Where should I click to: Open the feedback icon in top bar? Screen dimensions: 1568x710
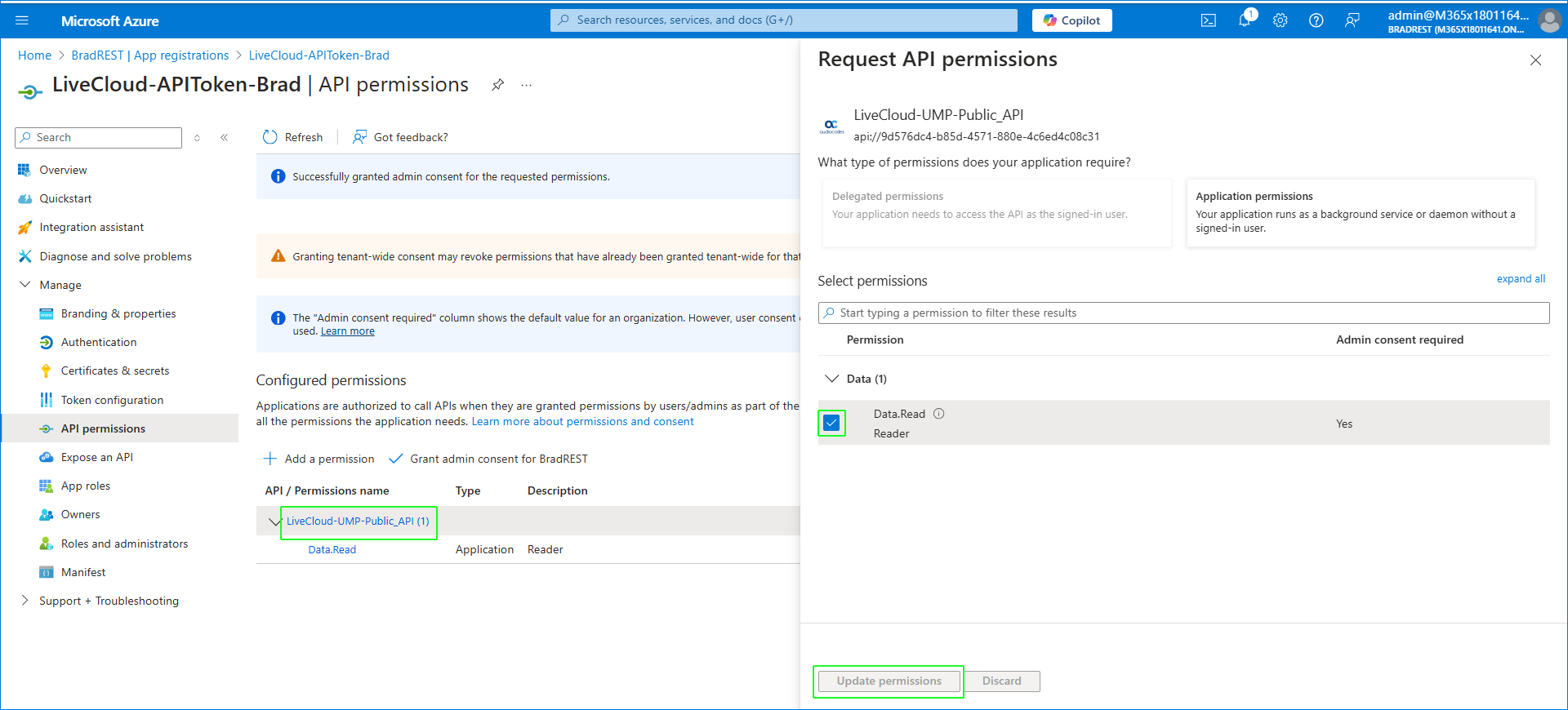[x=1352, y=20]
